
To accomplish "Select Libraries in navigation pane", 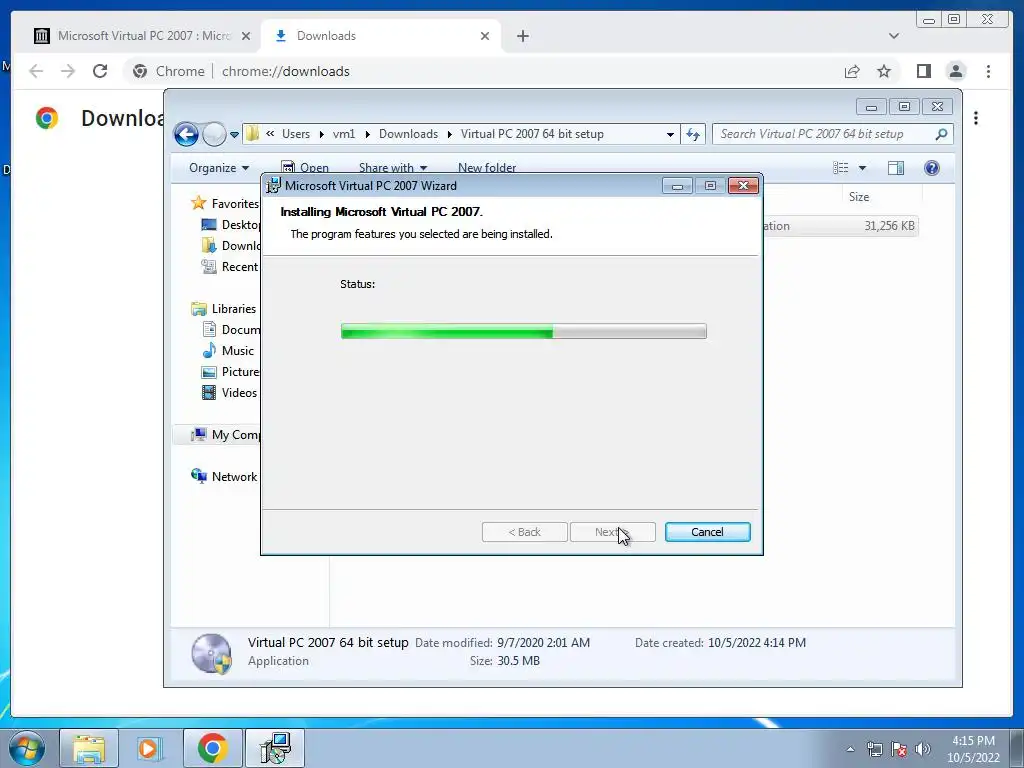I will [223, 309].
